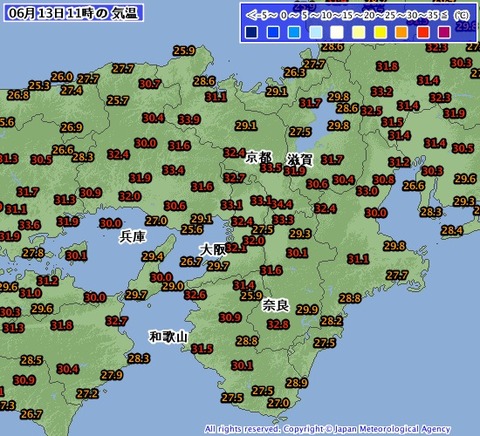Screen dimensions: 480x436
Task: Select the 27.0 reading at the southern tip
Action: pos(278,403)
